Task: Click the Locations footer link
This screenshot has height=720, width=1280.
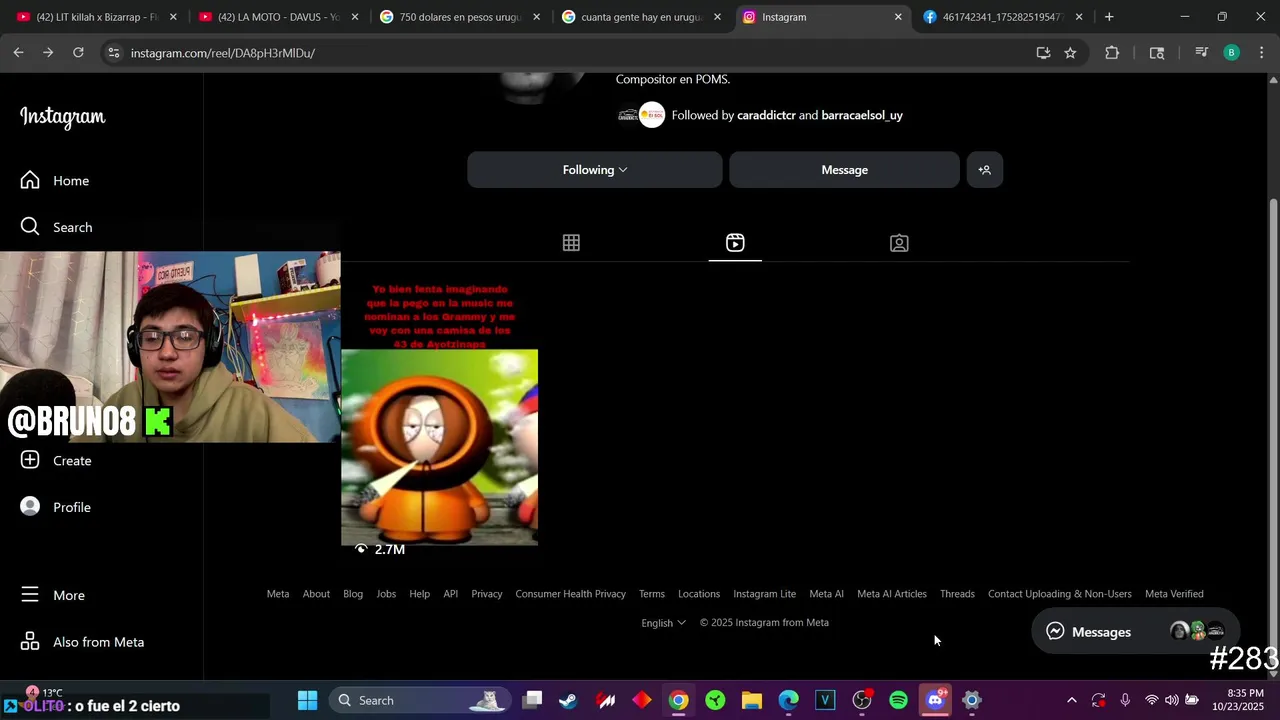Action: (699, 594)
